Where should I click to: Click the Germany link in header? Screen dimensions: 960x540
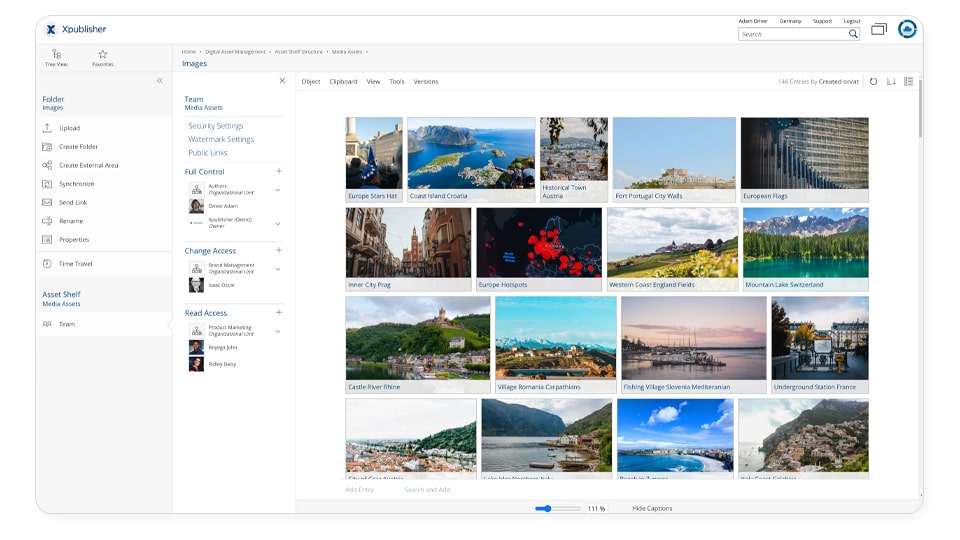pos(790,21)
